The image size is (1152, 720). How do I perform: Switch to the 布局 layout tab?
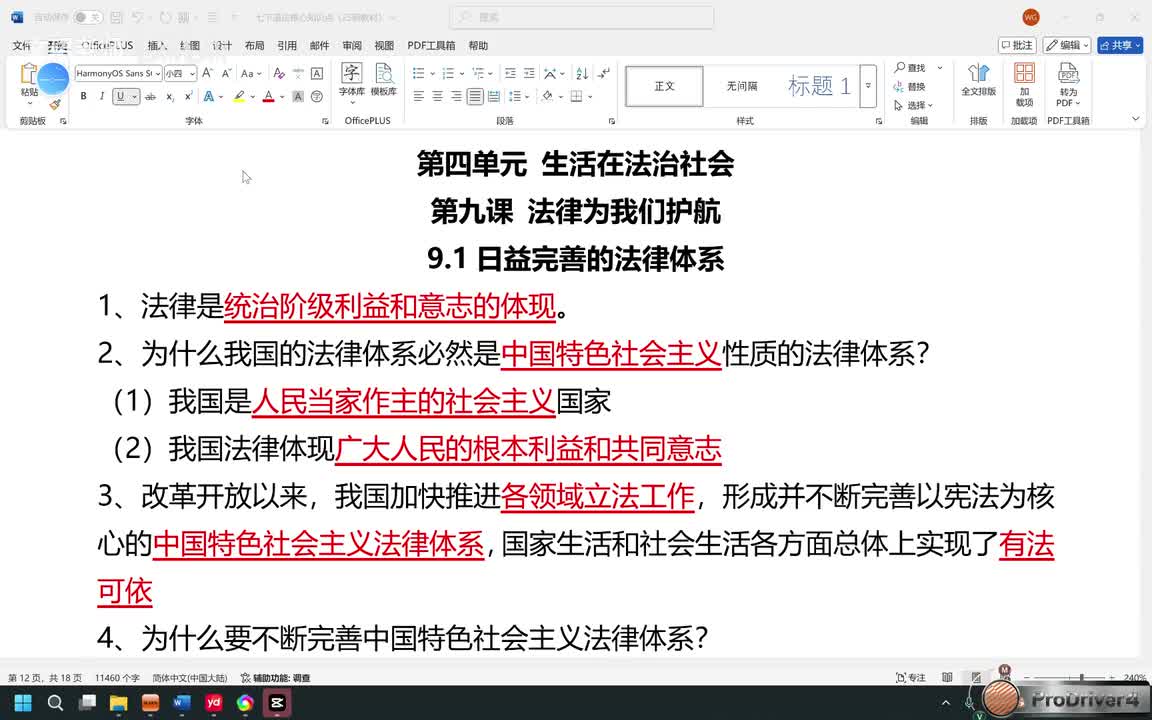[254, 46]
